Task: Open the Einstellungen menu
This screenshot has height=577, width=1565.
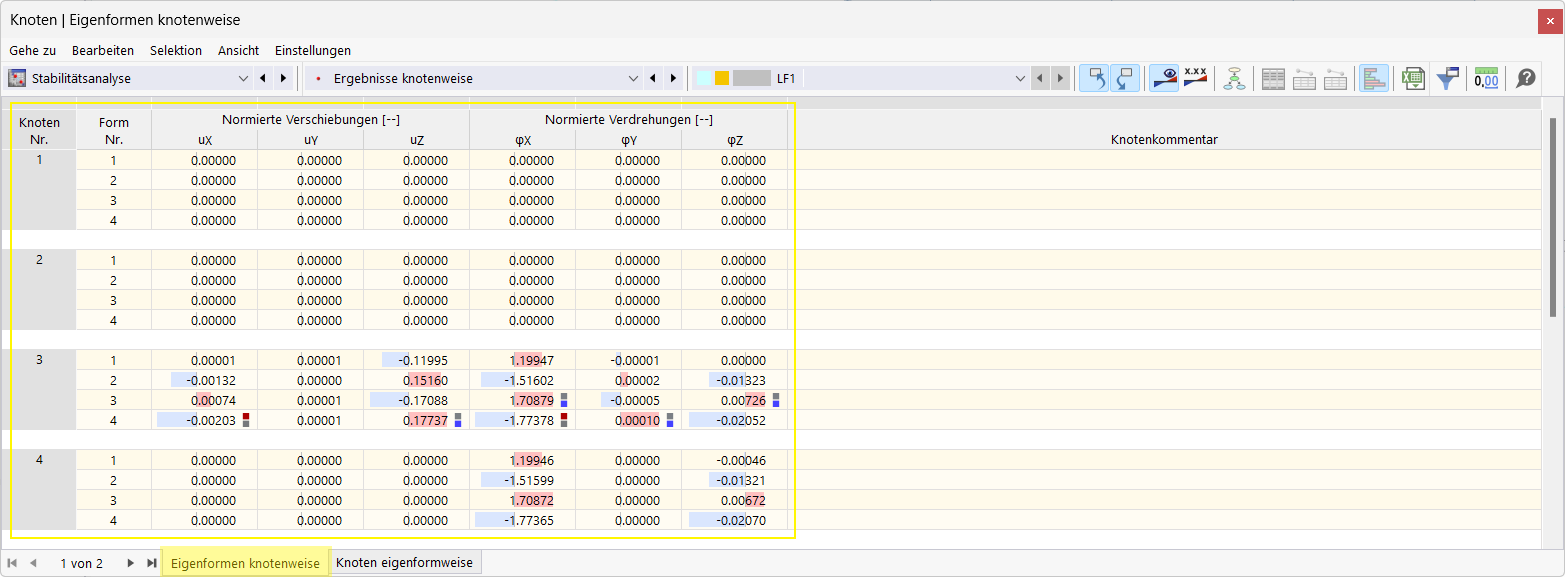Action: 312,50
